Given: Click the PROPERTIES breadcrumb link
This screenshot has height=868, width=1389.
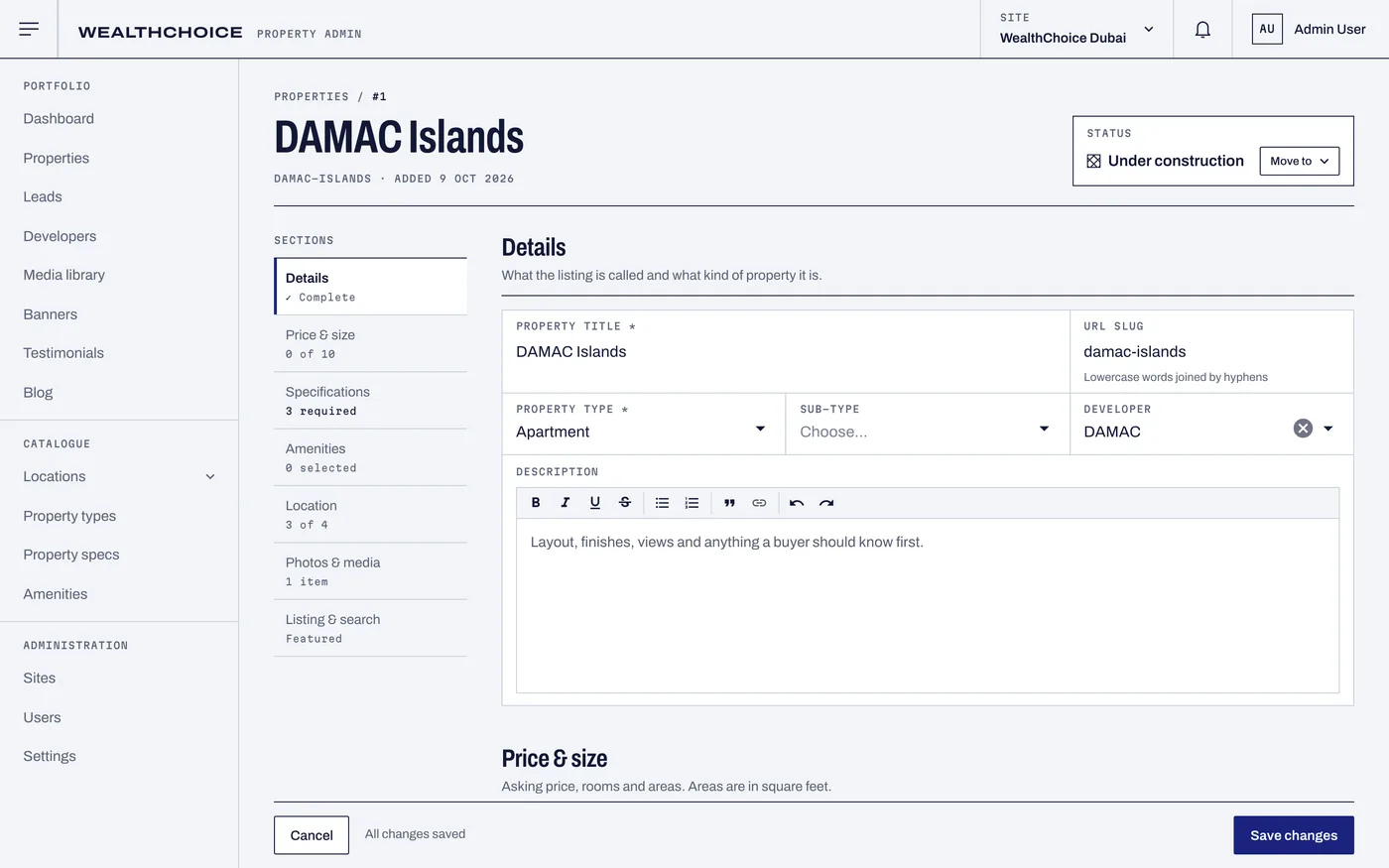Looking at the screenshot, I should pyautogui.click(x=312, y=96).
